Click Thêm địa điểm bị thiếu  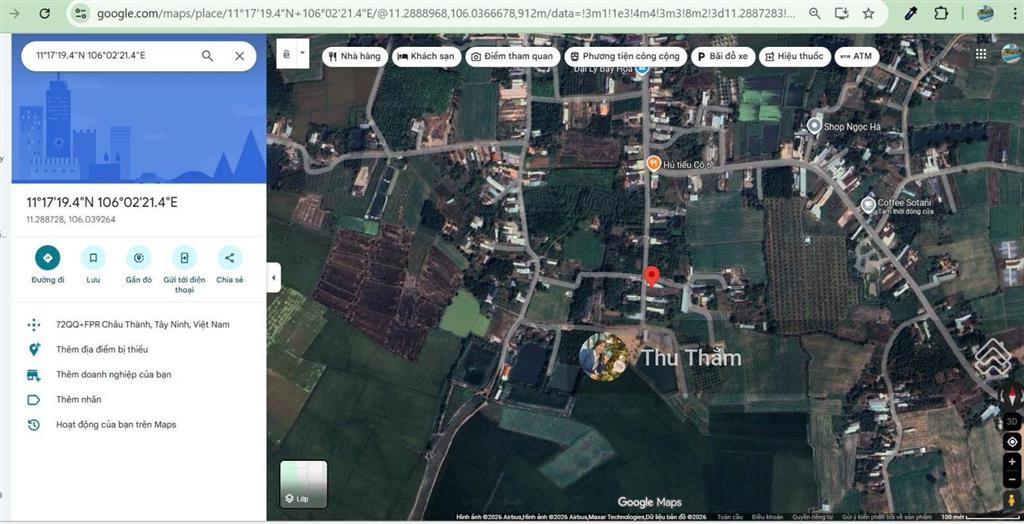point(102,350)
